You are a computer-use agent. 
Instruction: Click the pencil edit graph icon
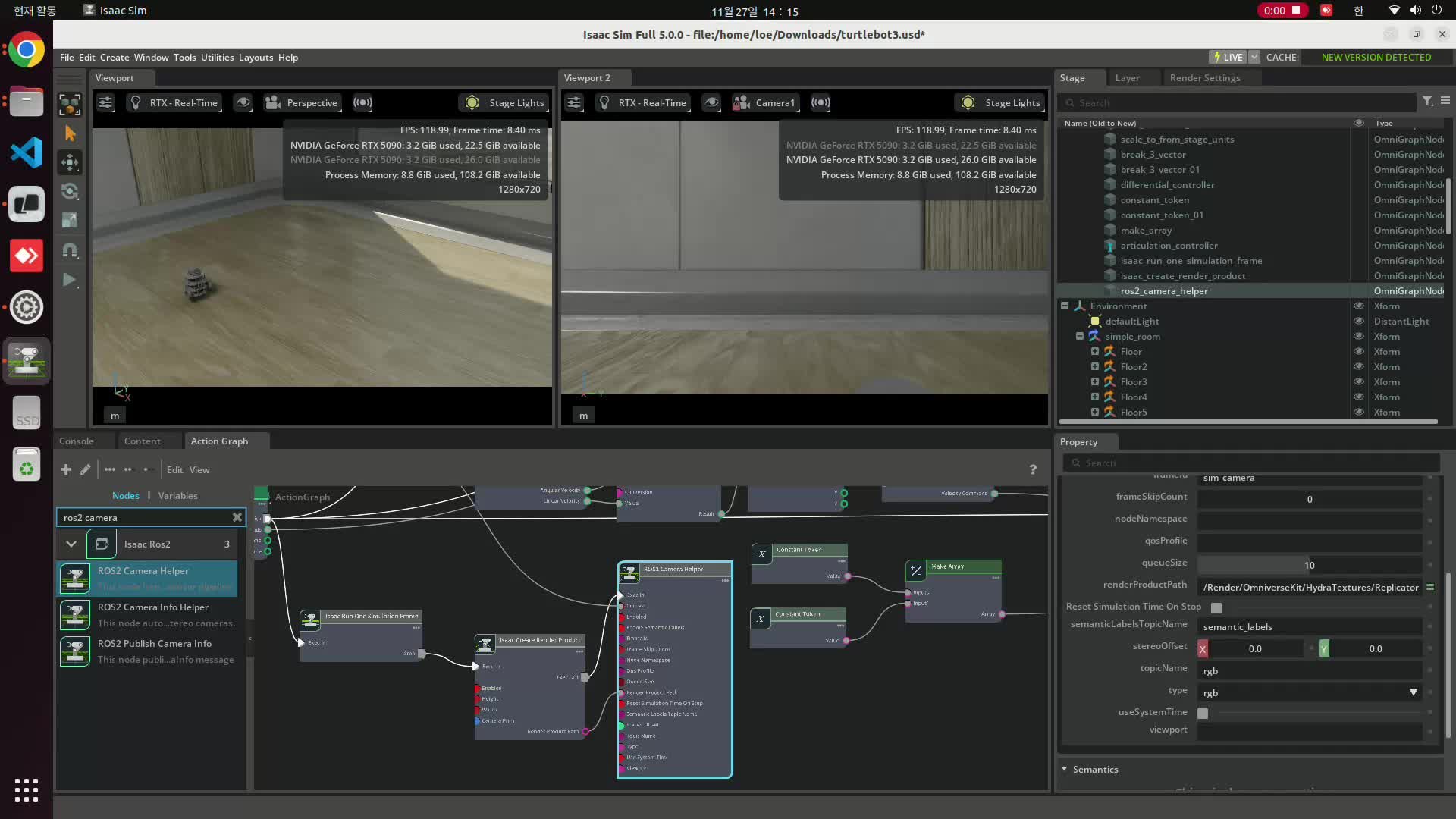point(86,469)
